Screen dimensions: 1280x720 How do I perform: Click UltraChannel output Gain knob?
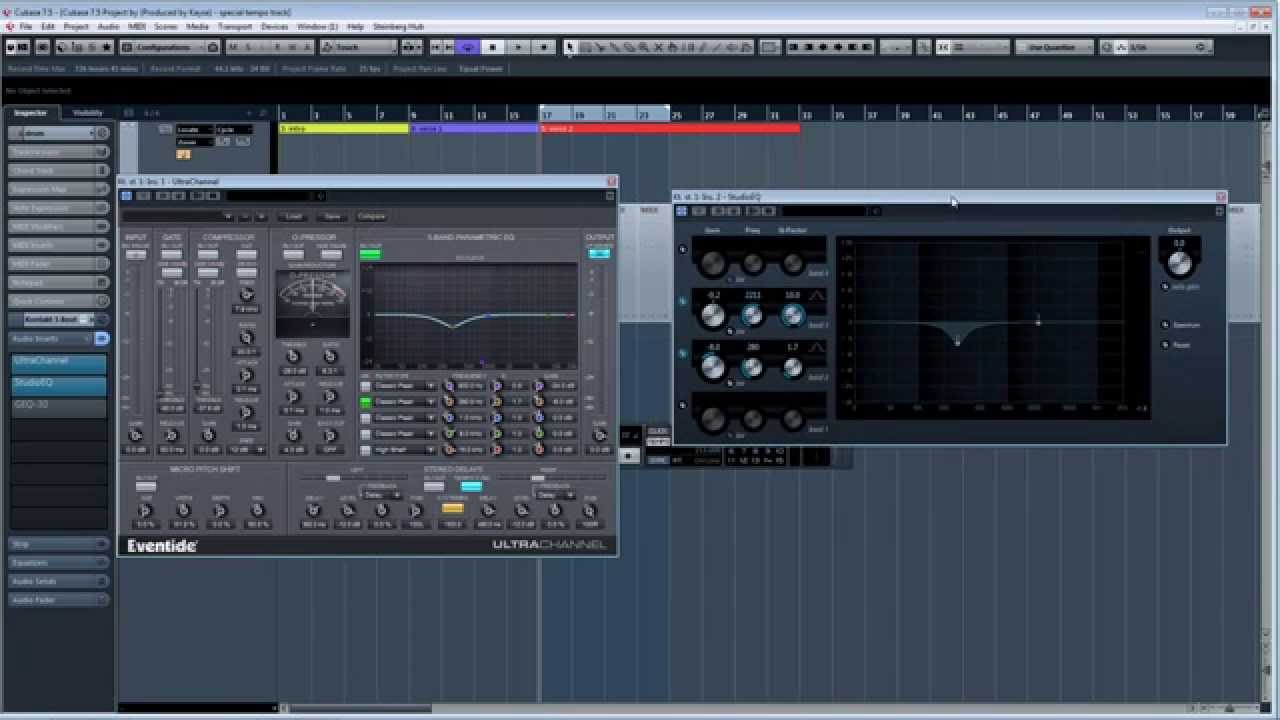tap(599, 435)
